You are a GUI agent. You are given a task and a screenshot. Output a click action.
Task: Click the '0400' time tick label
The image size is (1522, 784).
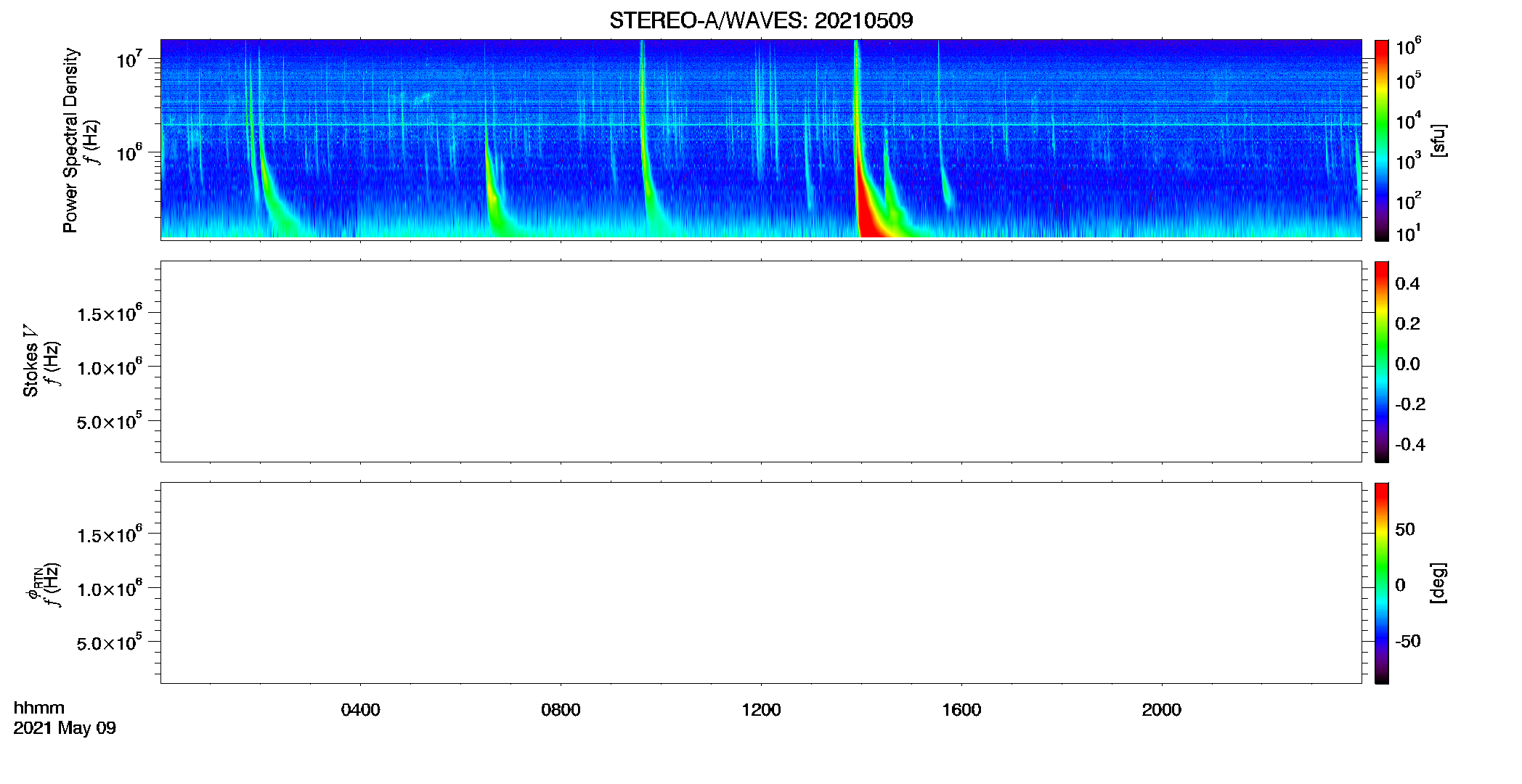(x=360, y=710)
